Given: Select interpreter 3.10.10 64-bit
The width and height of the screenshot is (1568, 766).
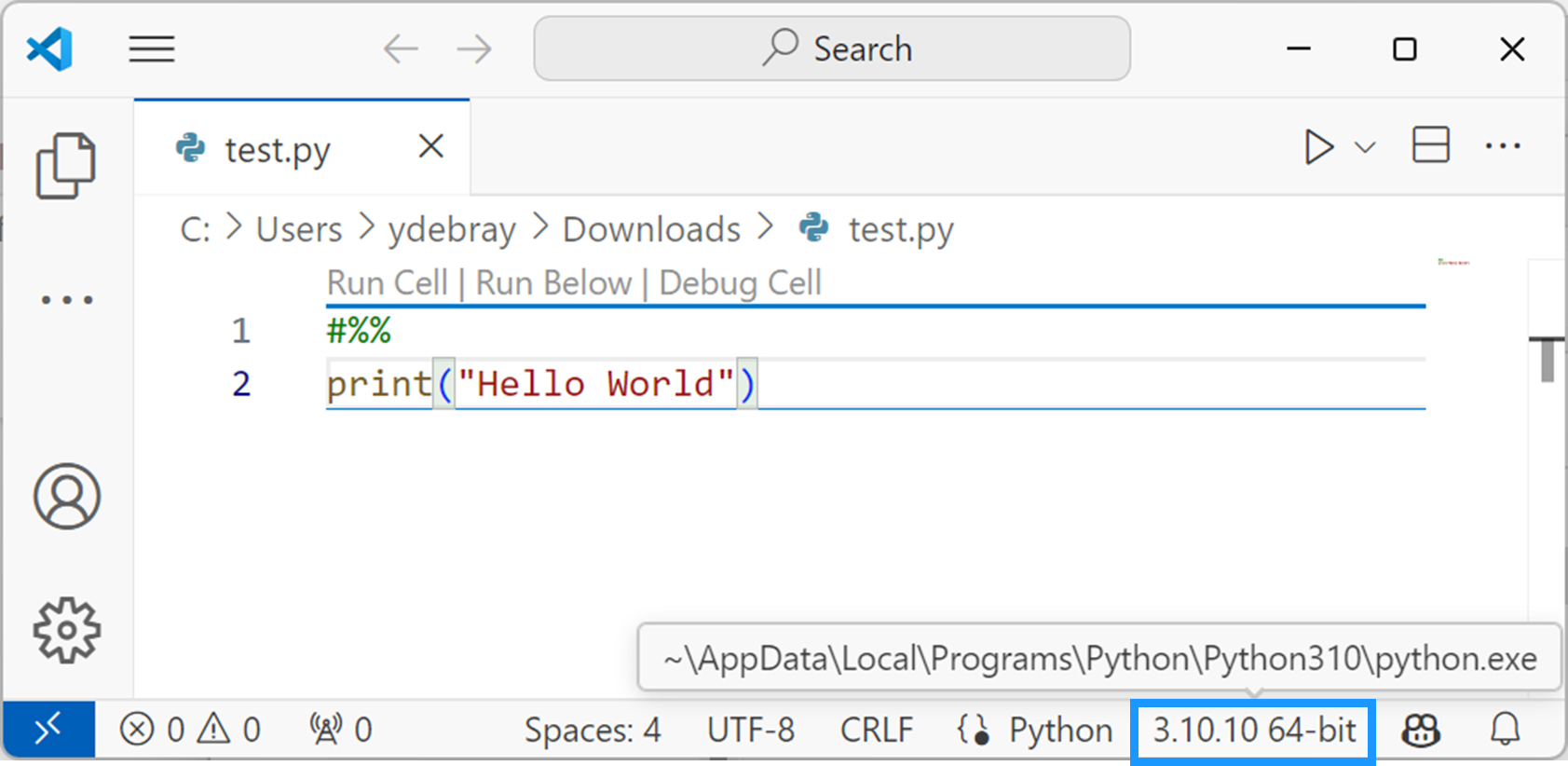Looking at the screenshot, I should [x=1254, y=730].
